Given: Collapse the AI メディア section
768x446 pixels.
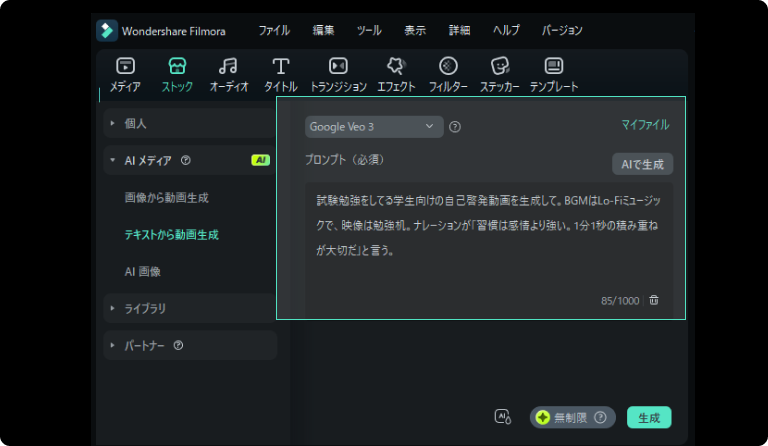Looking at the screenshot, I should tap(191, 160).
